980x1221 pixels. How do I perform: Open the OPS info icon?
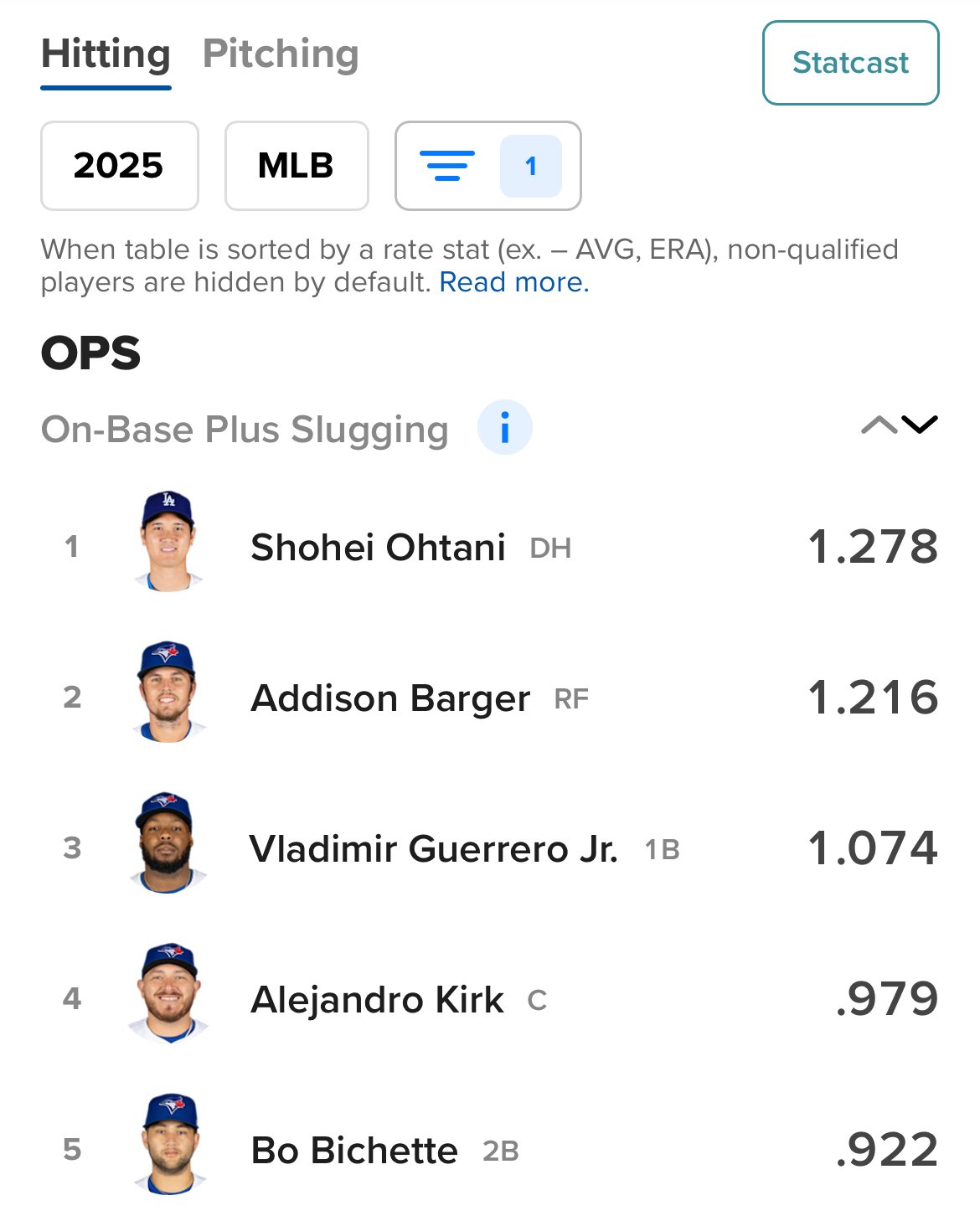pyautogui.click(x=504, y=427)
